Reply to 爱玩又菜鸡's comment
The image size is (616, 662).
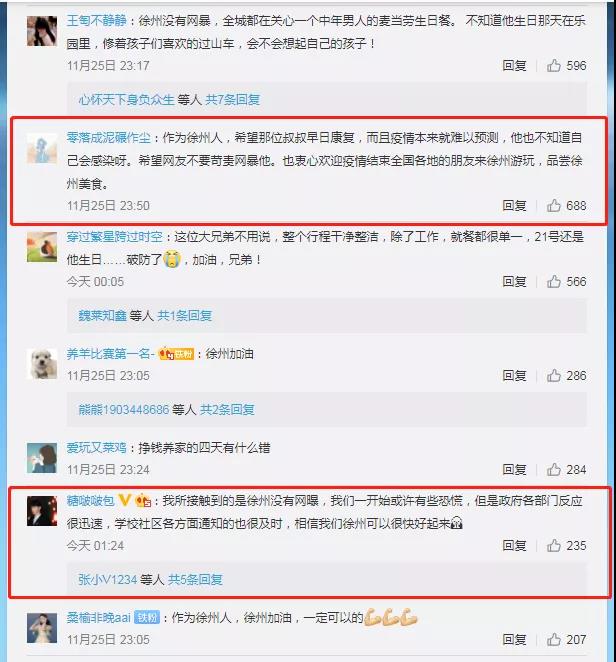tap(514, 469)
